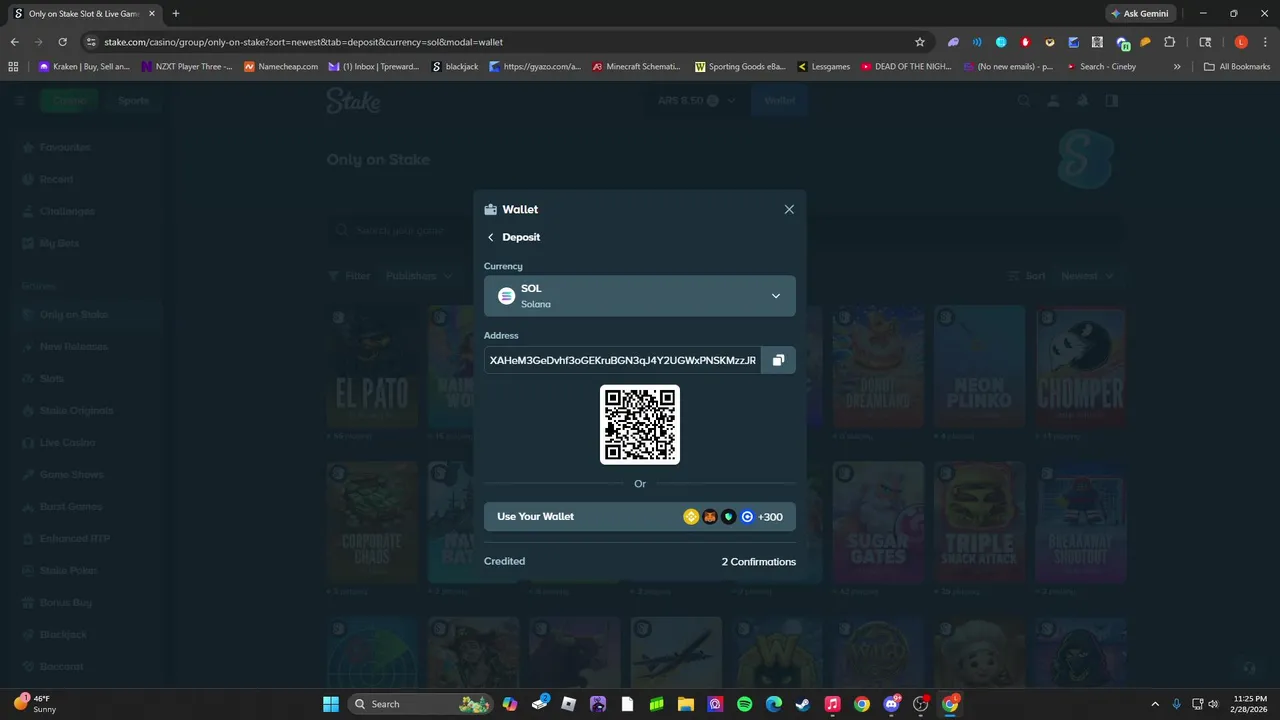Viewport: 1280px width, 720px height.
Task: Show hidden system tray icons chevron
Action: coord(1155,704)
